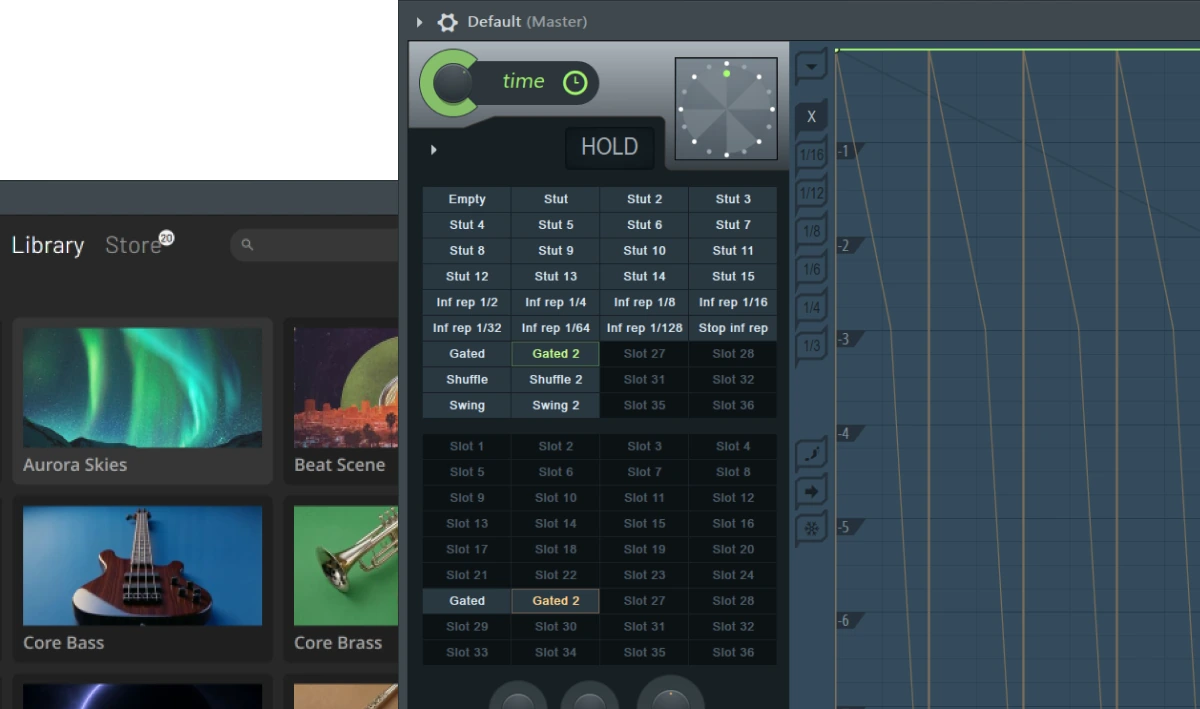Image resolution: width=1200 pixels, height=709 pixels.
Task: Select the Stut 2 time preset
Action: click(644, 199)
